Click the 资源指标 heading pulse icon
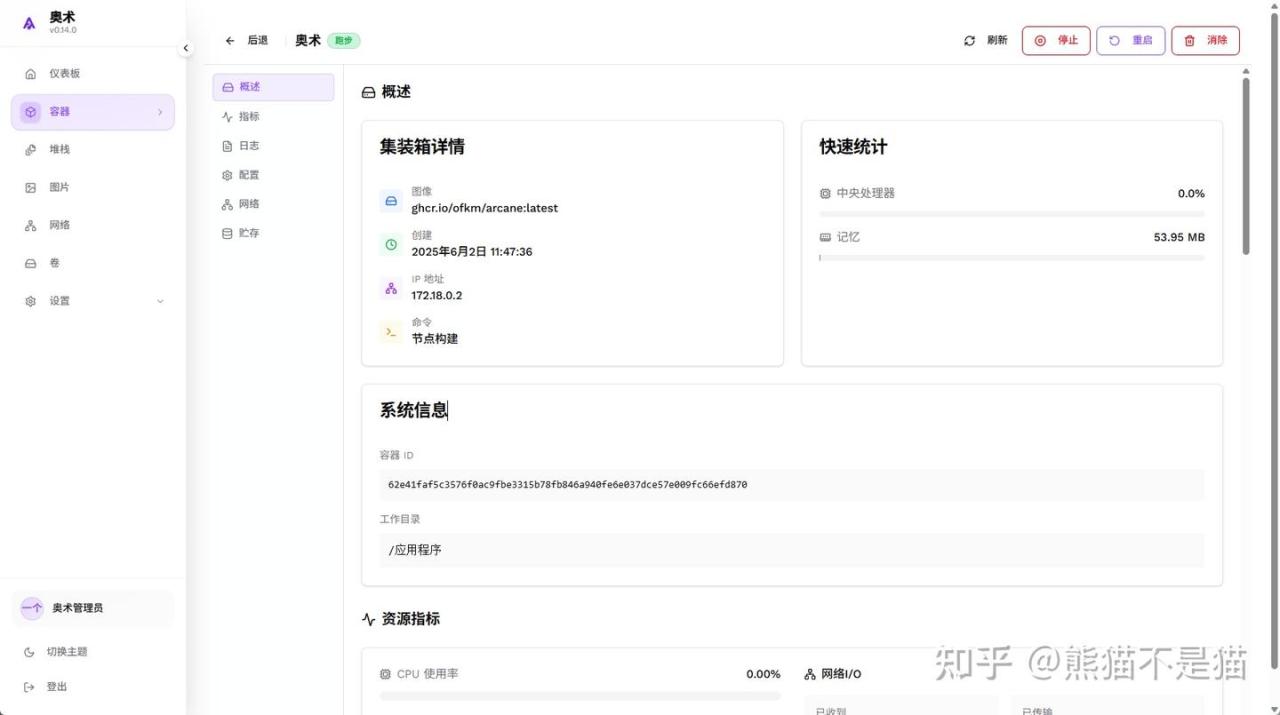This screenshot has width=1280, height=715. click(369, 619)
